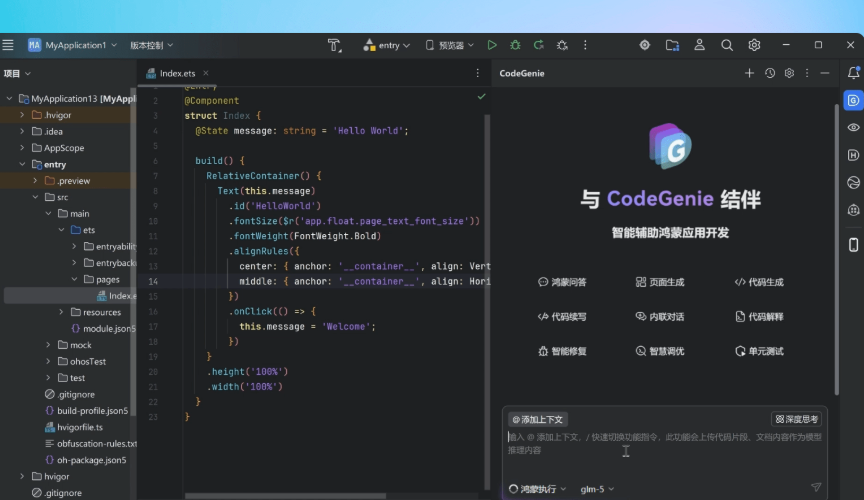Close the Index.ets tab
Screen dimensions: 864x500
click(206, 73)
